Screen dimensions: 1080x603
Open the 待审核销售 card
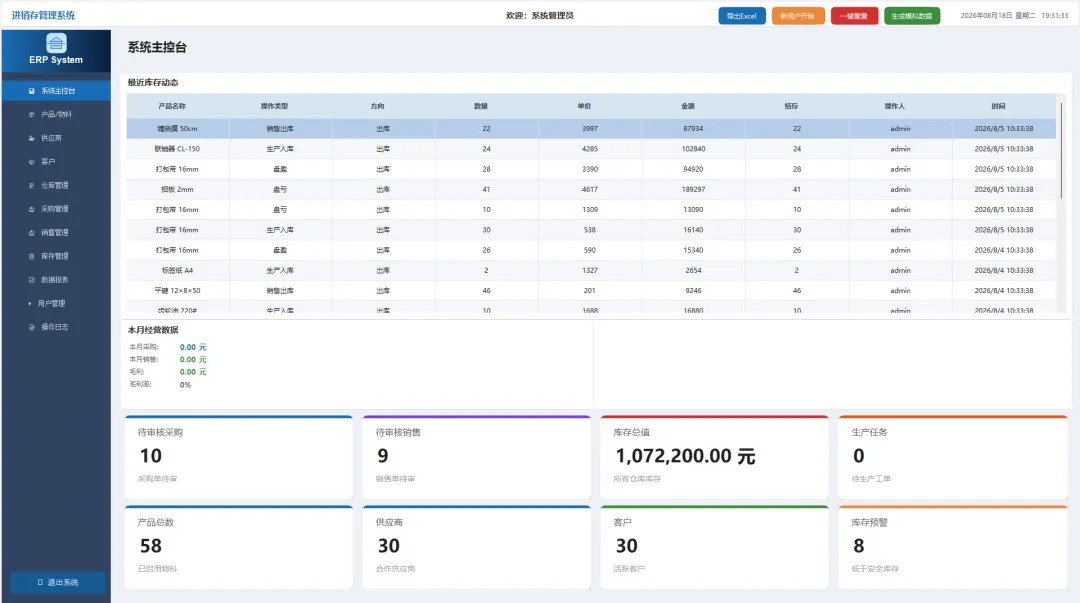pyautogui.click(x=477, y=457)
